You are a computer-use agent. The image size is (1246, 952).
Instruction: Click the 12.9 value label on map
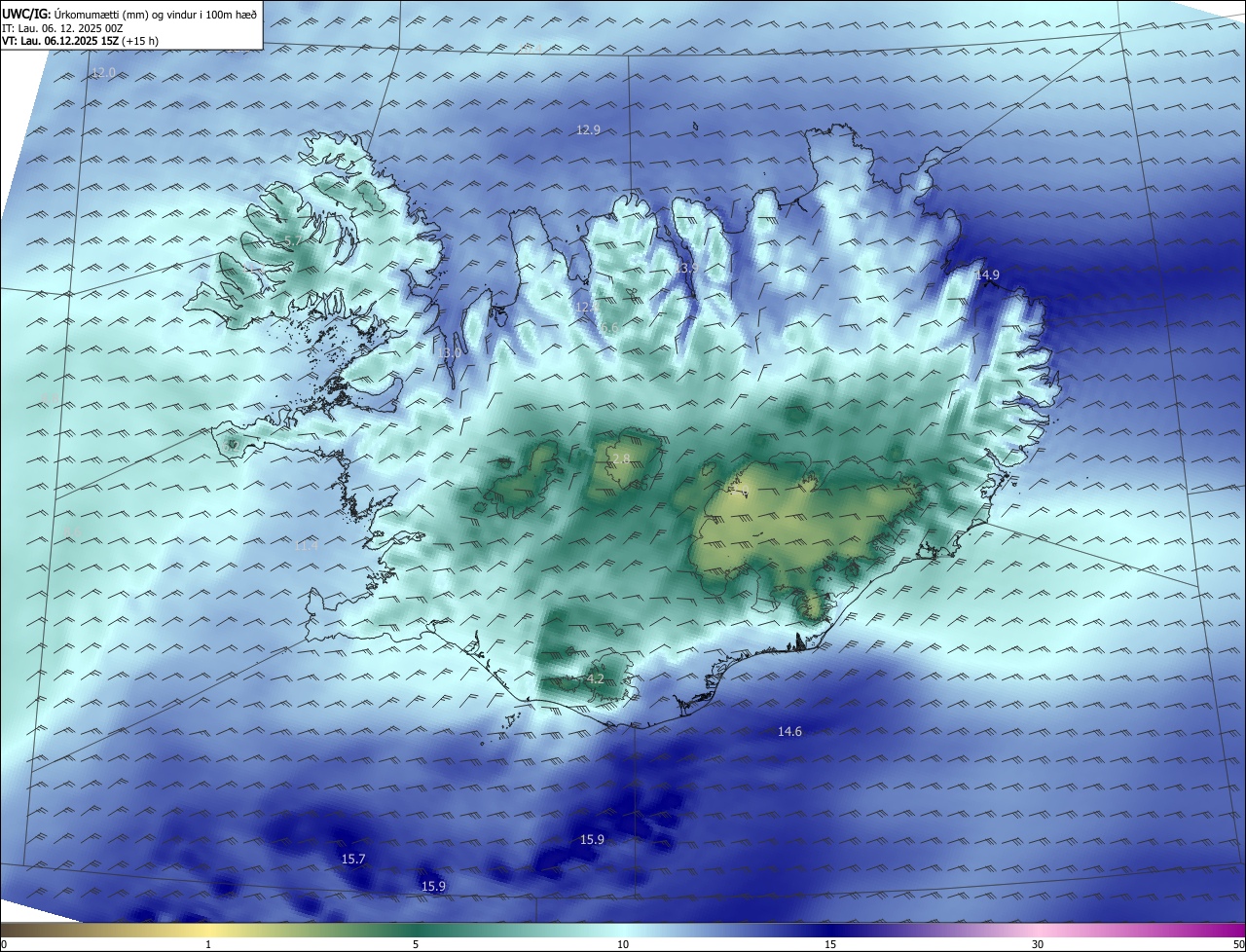tap(588, 129)
